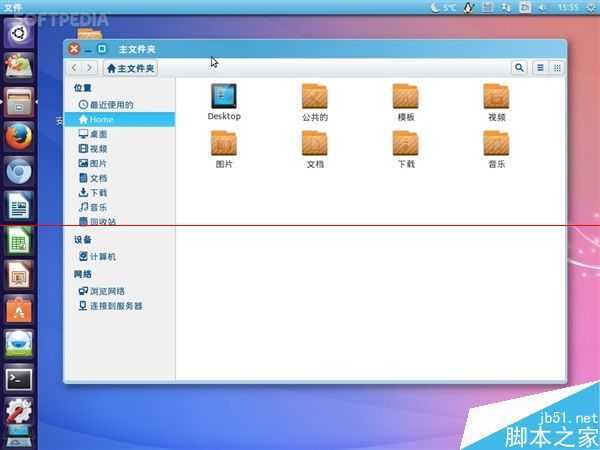Select 图片 in the sidebar
The image size is (600, 450).
[x=119, y=163]
